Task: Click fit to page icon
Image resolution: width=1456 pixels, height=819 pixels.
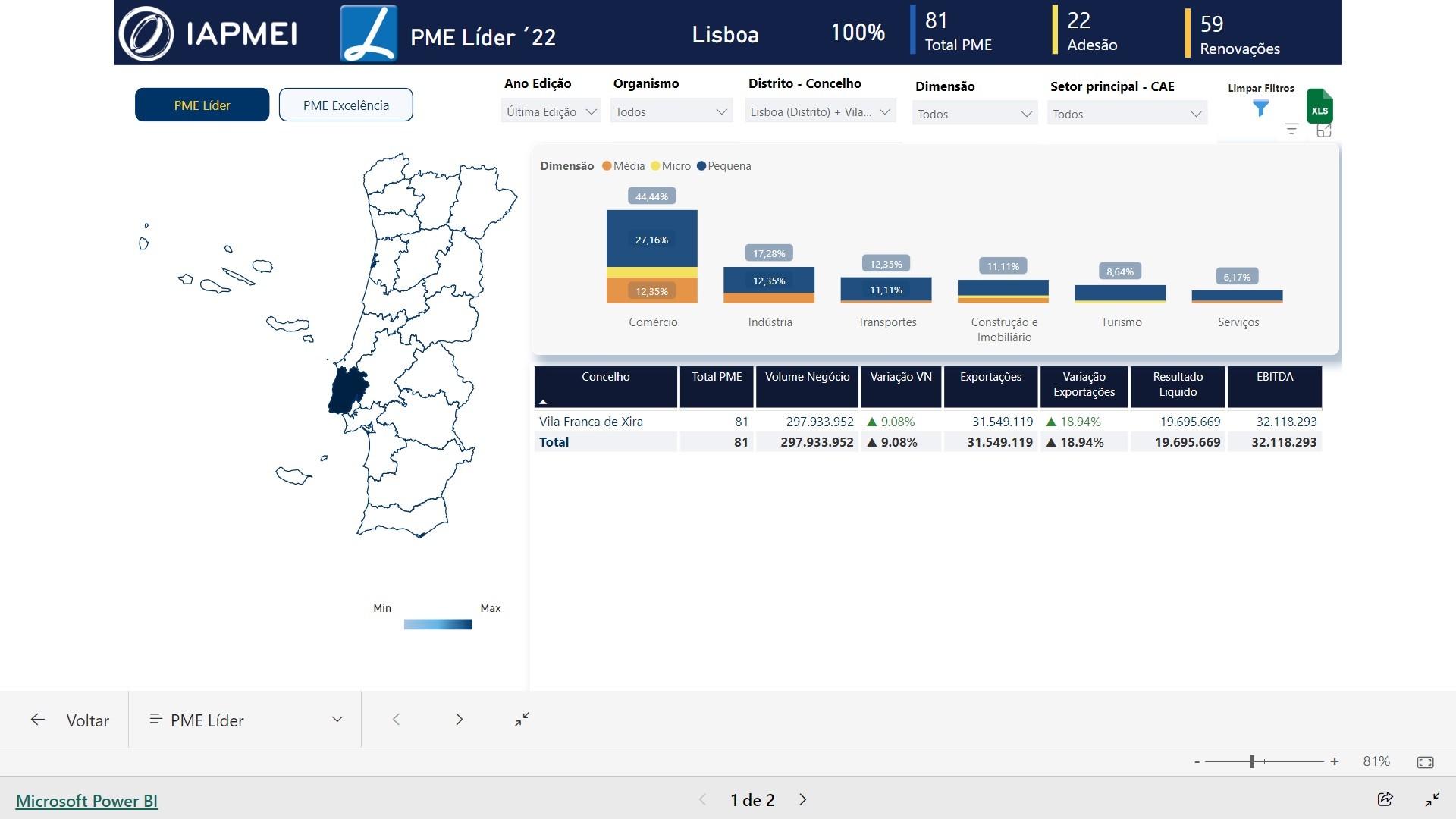Action: pos(1425,762)
